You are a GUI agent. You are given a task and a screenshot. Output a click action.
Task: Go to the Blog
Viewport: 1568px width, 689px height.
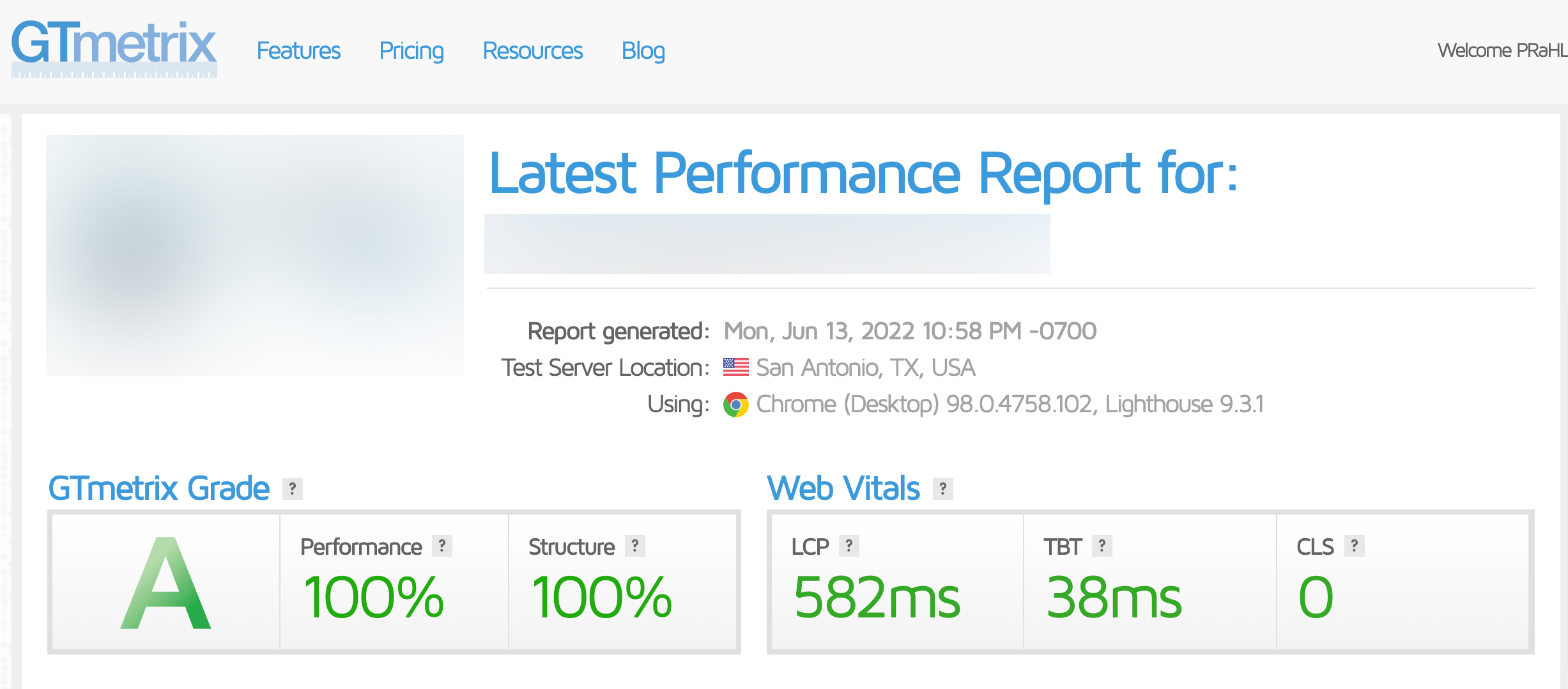[643, 50]
